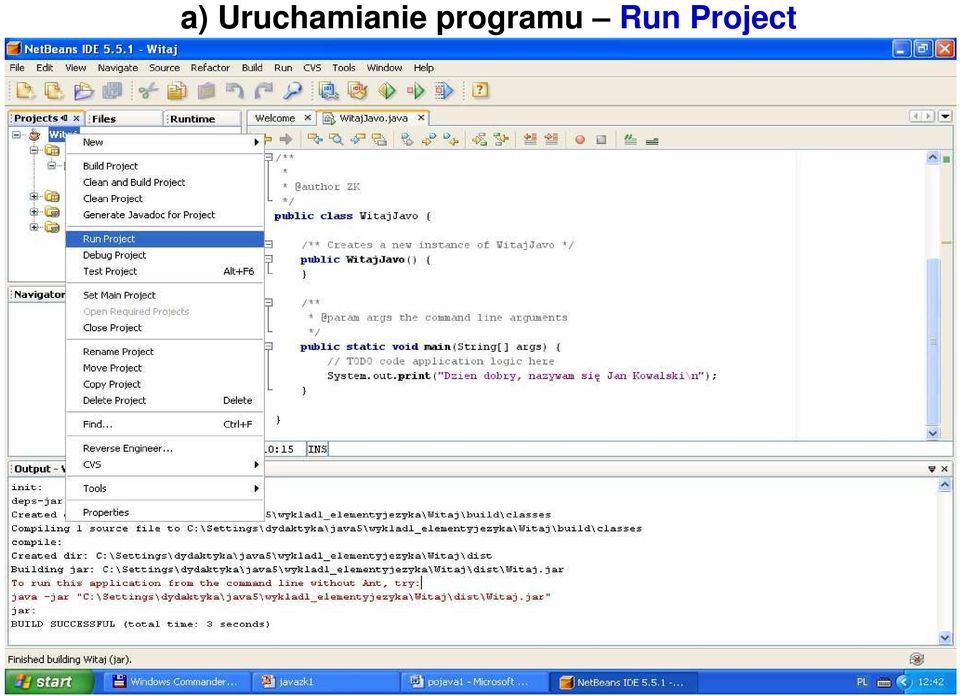Screen dimensions: 960x696
Task: Click the Save All toolbar icon
Action: coord(112,91)
